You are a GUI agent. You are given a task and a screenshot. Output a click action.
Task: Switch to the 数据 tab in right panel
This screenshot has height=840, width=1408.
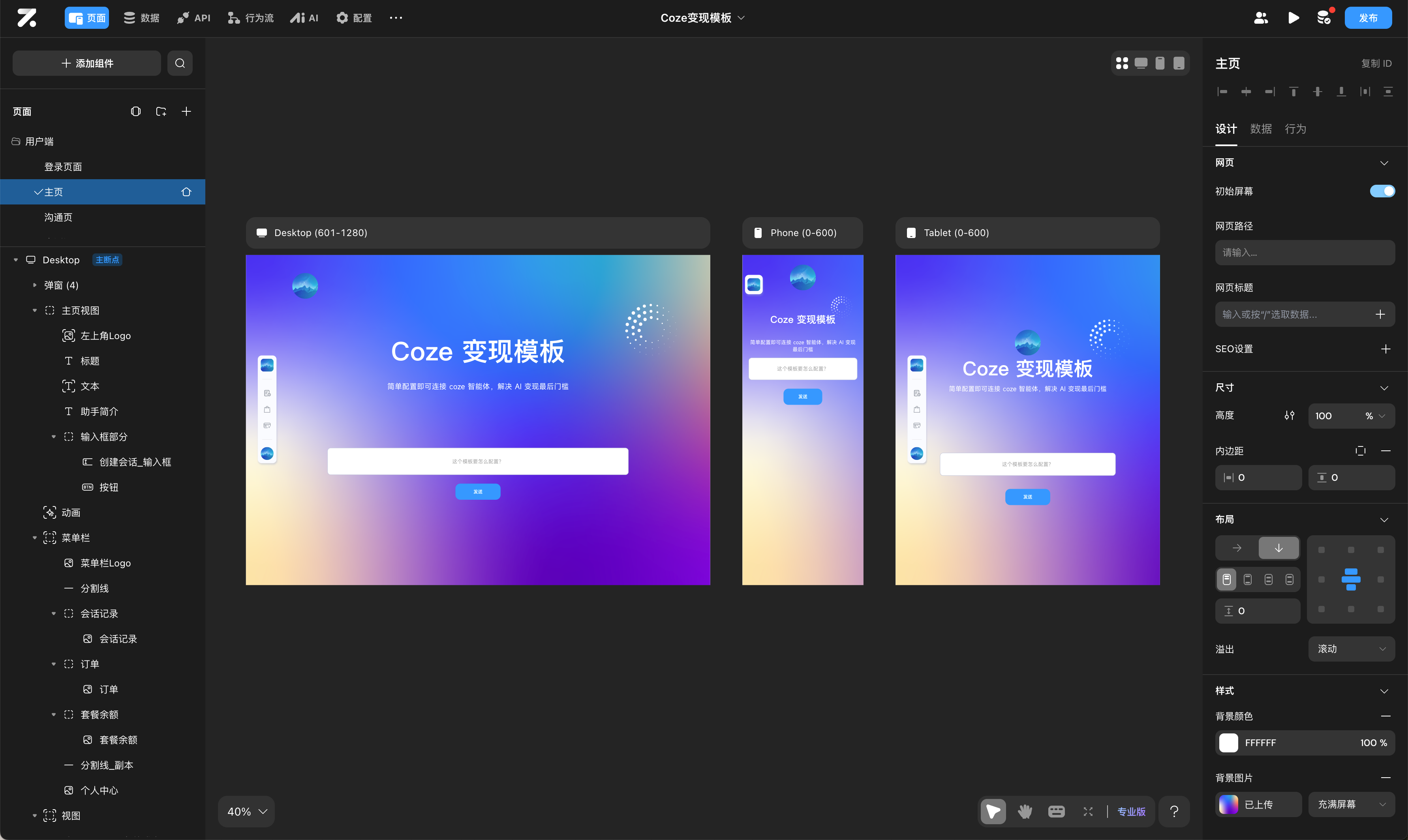pyautogui.click(x=1261, y=129)
